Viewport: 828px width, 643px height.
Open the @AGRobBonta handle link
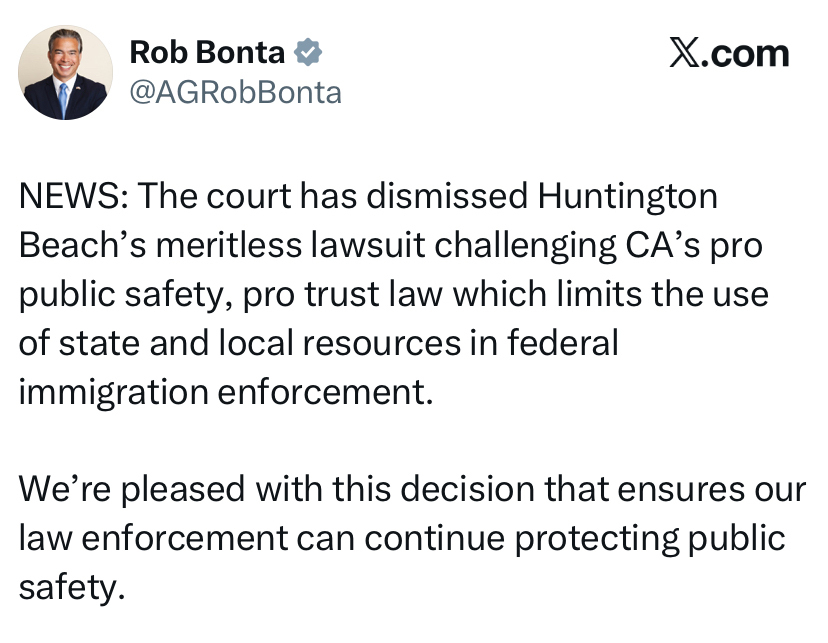point(236,93)
